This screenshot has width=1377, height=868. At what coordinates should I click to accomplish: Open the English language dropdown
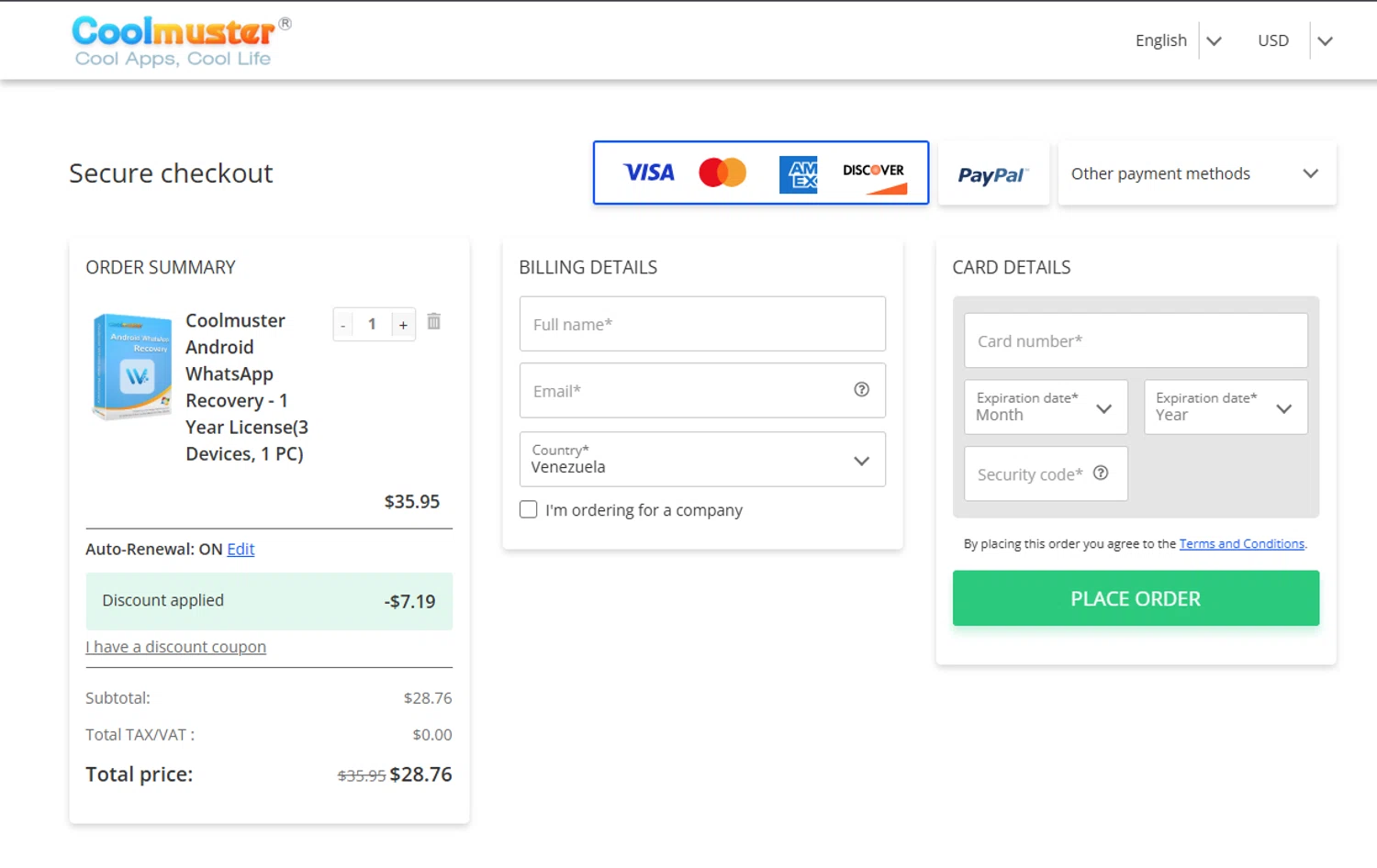click(x=1179, y=40)
